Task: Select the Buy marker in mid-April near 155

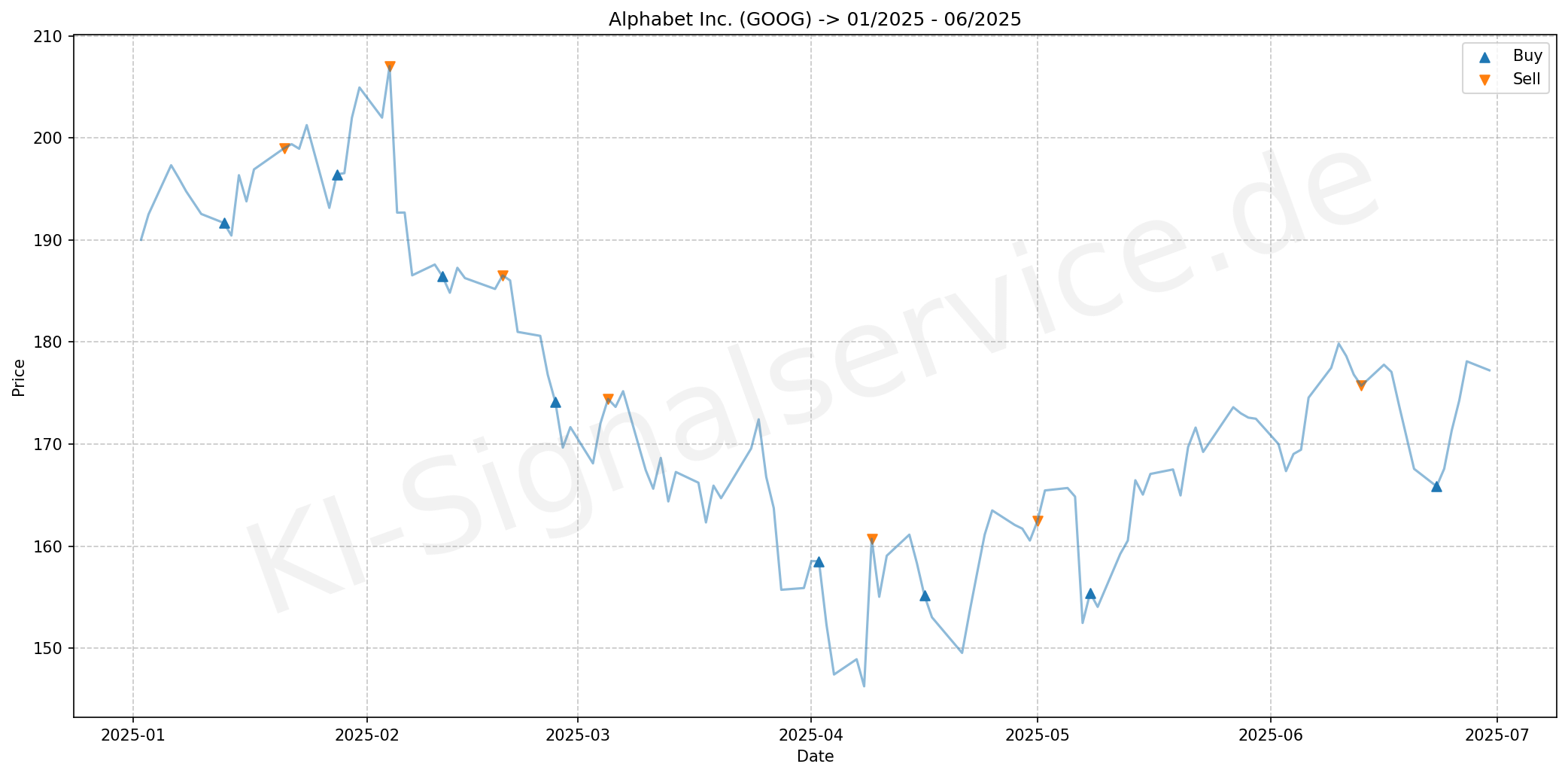Action: (925, 595)
